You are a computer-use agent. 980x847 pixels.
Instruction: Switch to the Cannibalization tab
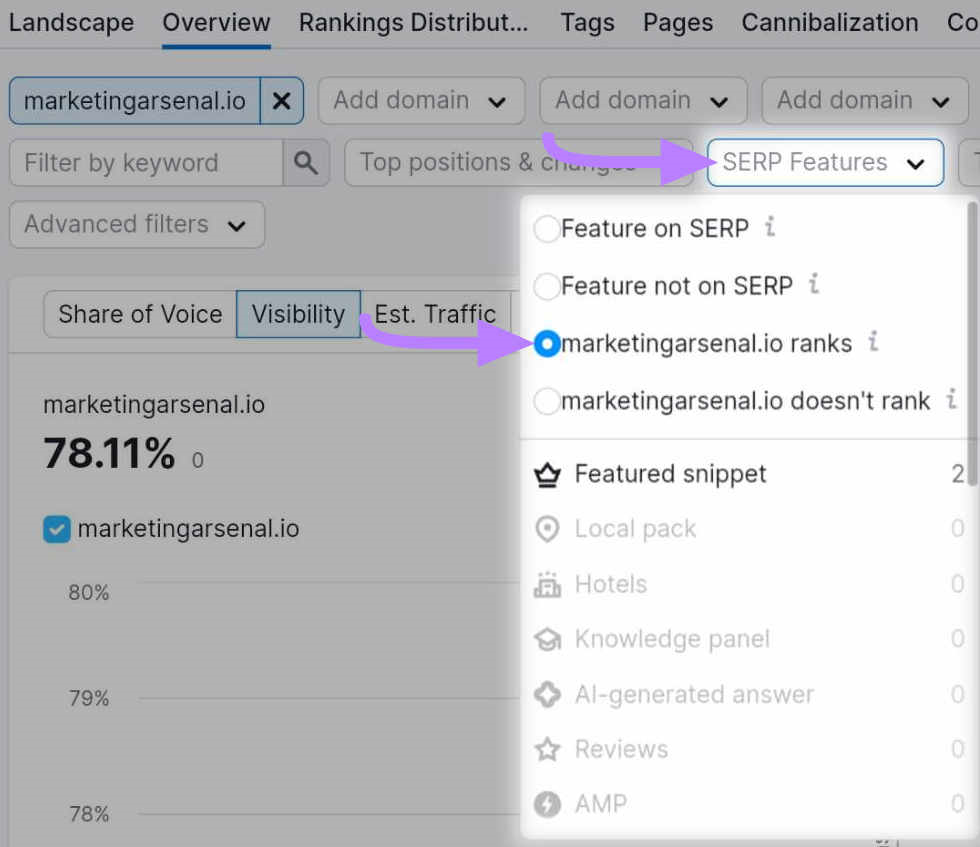point(829,22)
